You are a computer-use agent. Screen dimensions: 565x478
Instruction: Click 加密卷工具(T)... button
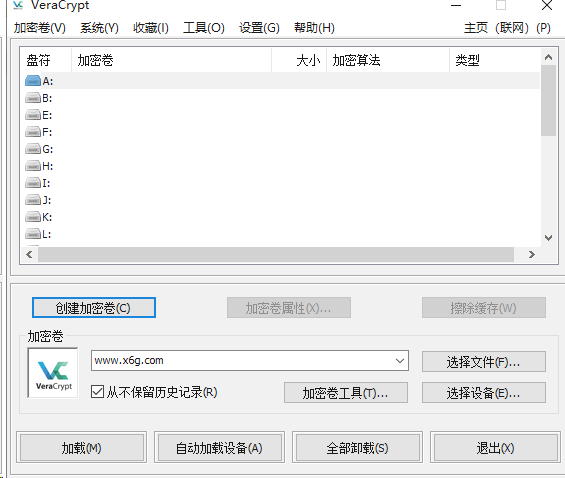[346, 393]
